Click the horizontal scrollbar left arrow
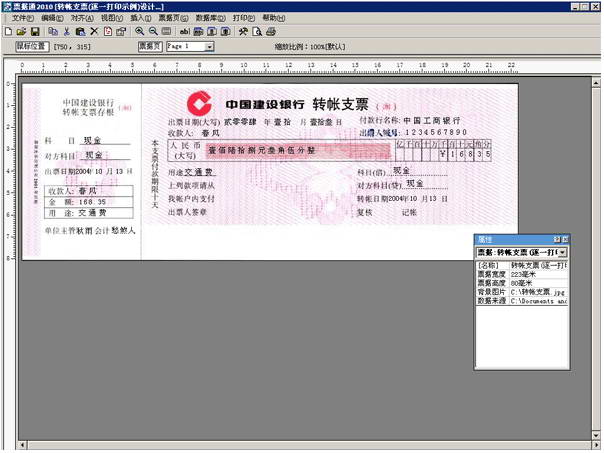The width and height of the screenshot is (604, 453). tap(22, 445)
